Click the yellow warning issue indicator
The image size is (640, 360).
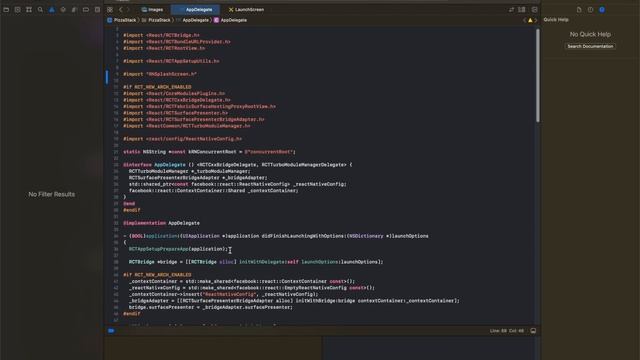[x=530, y=20]
